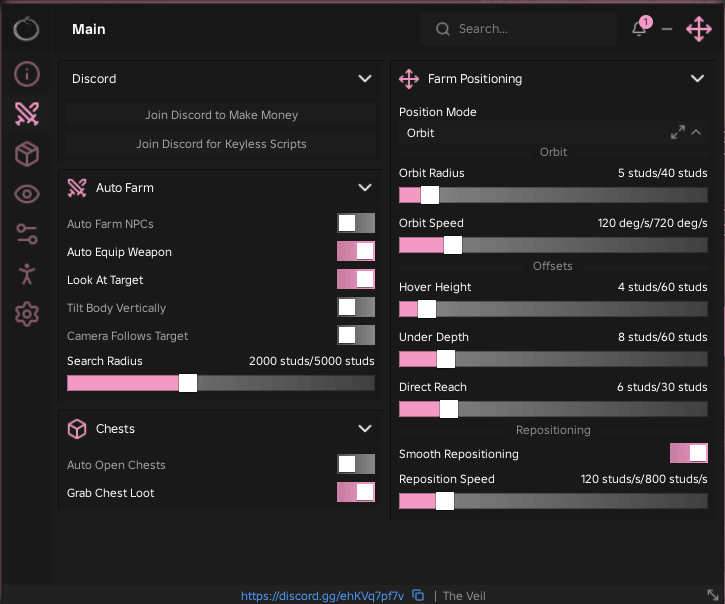
Task: Click the circular logo icon in the sidebar
Action: [x=26, y=29]
